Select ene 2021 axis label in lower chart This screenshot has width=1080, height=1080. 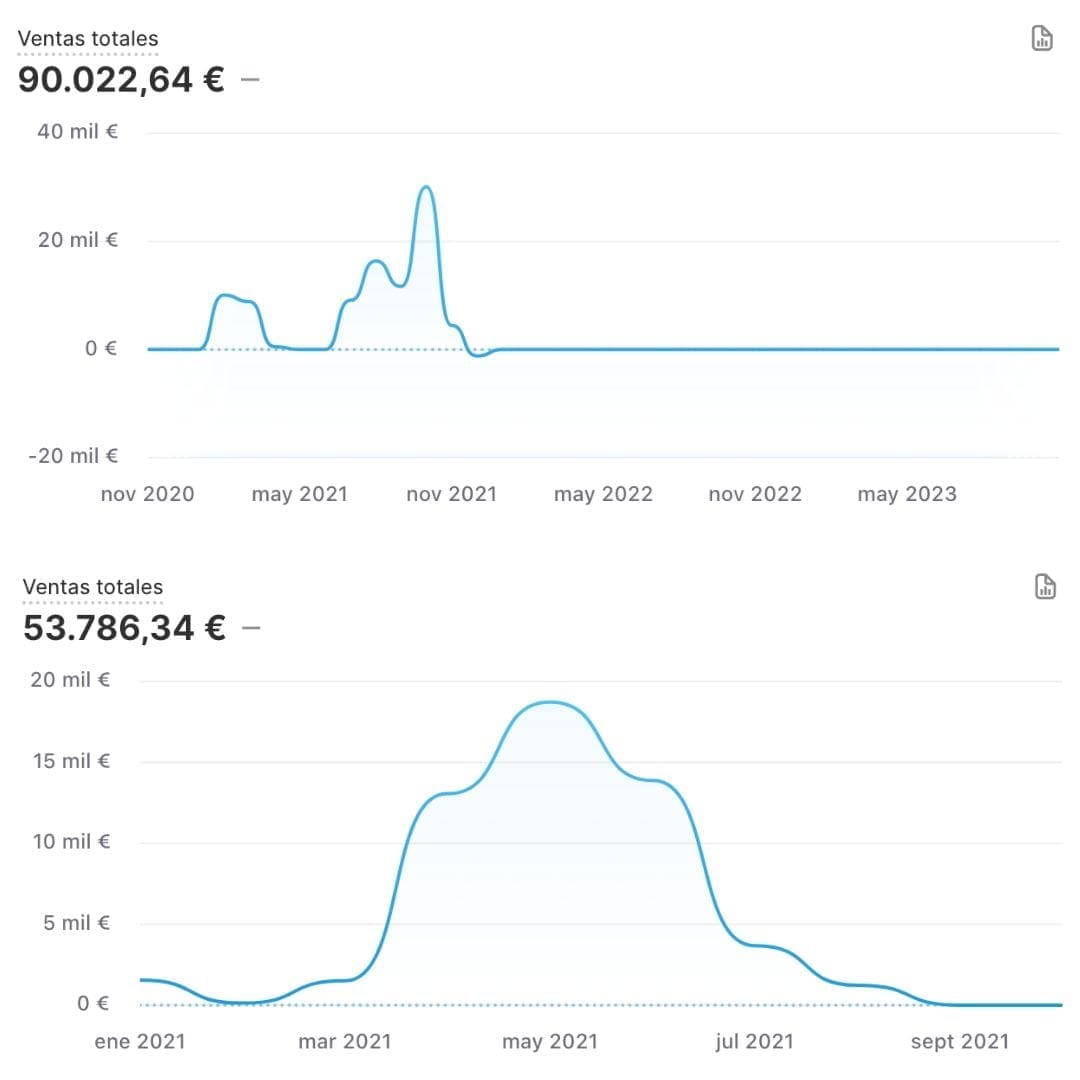coord(140,1041)
